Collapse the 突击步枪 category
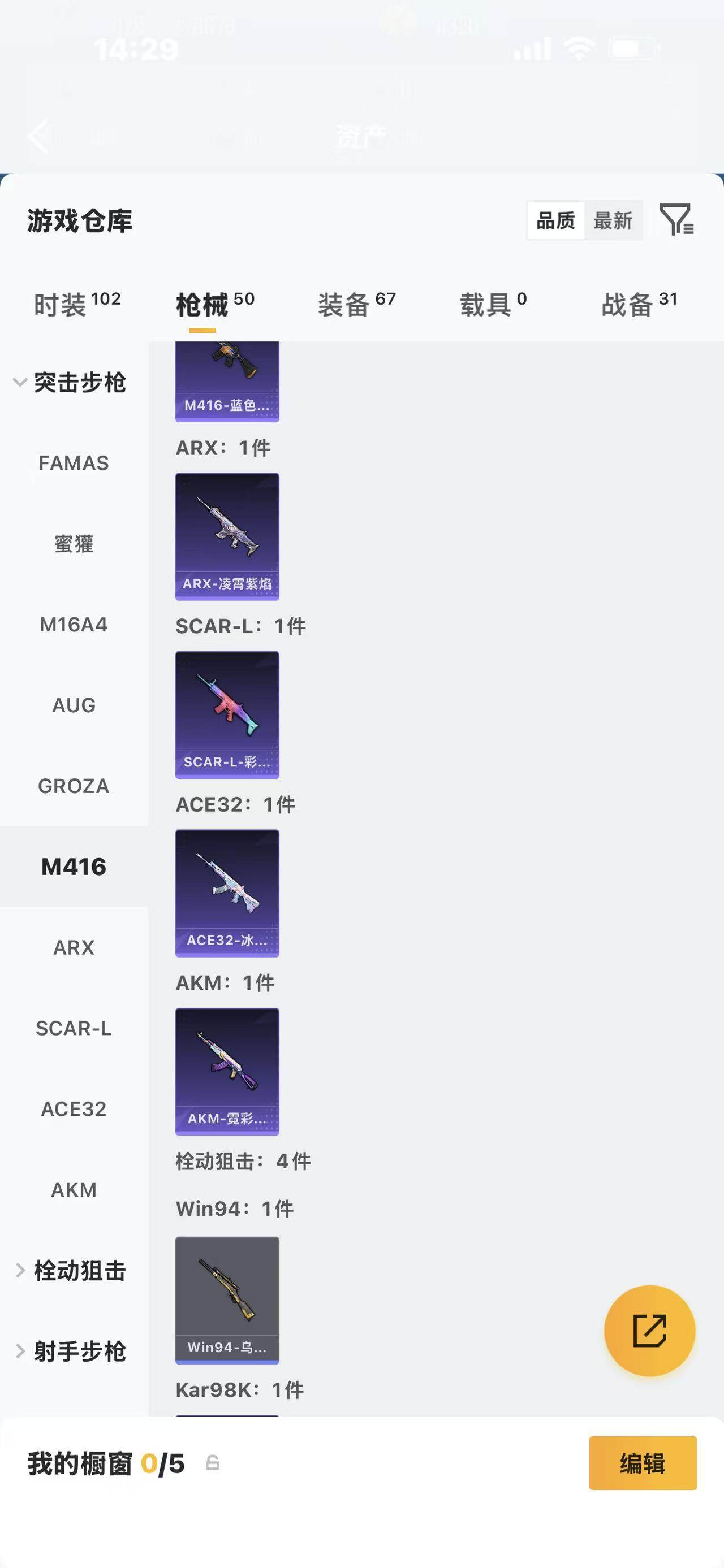This screenshot has height=1568, width=724. 71,382
